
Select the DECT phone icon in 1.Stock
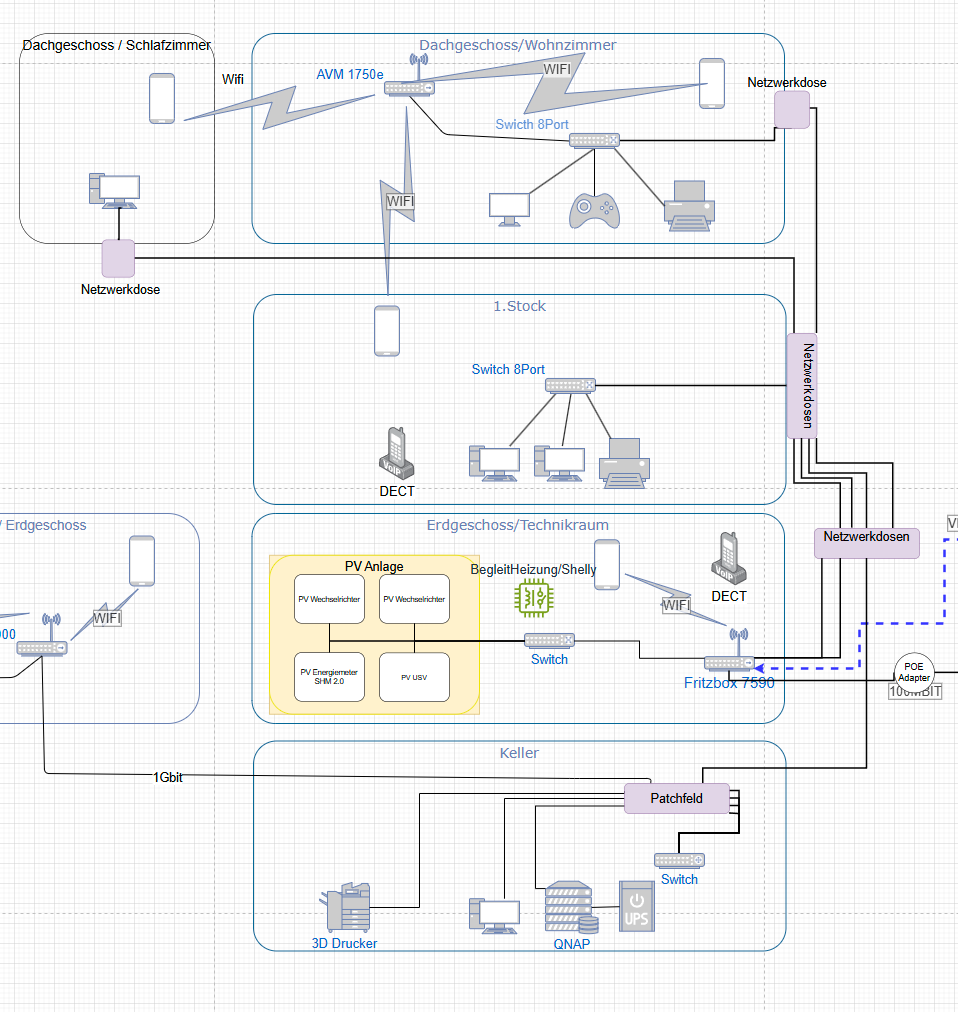(396, 454)
